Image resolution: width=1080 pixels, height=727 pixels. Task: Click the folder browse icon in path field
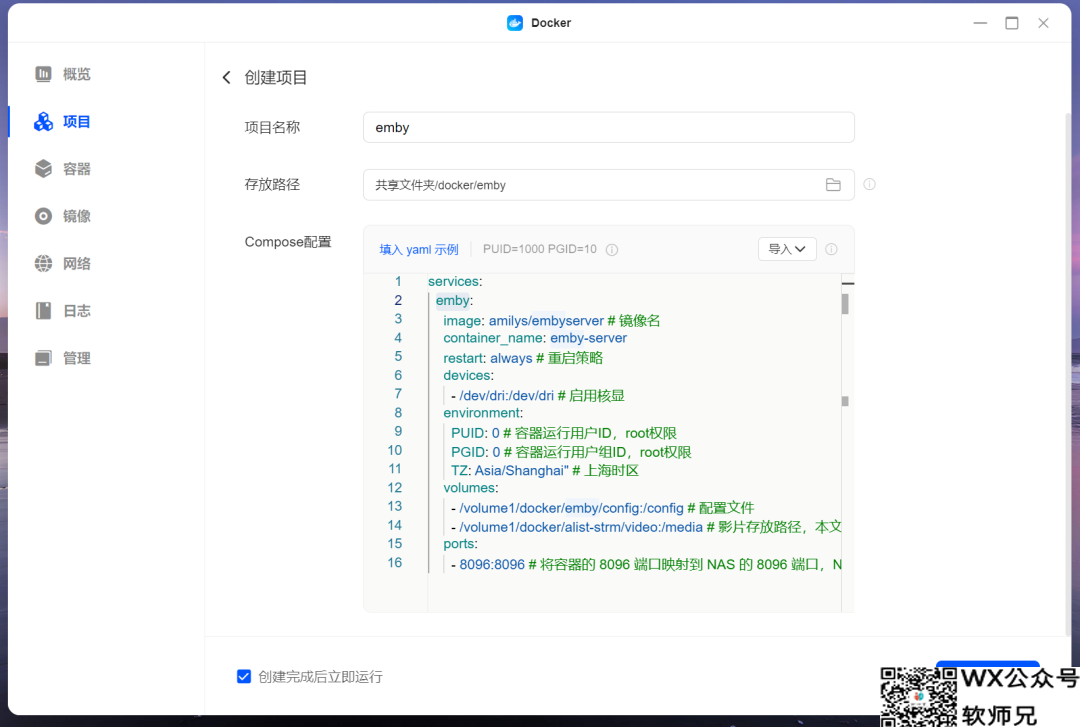point(833,185)
